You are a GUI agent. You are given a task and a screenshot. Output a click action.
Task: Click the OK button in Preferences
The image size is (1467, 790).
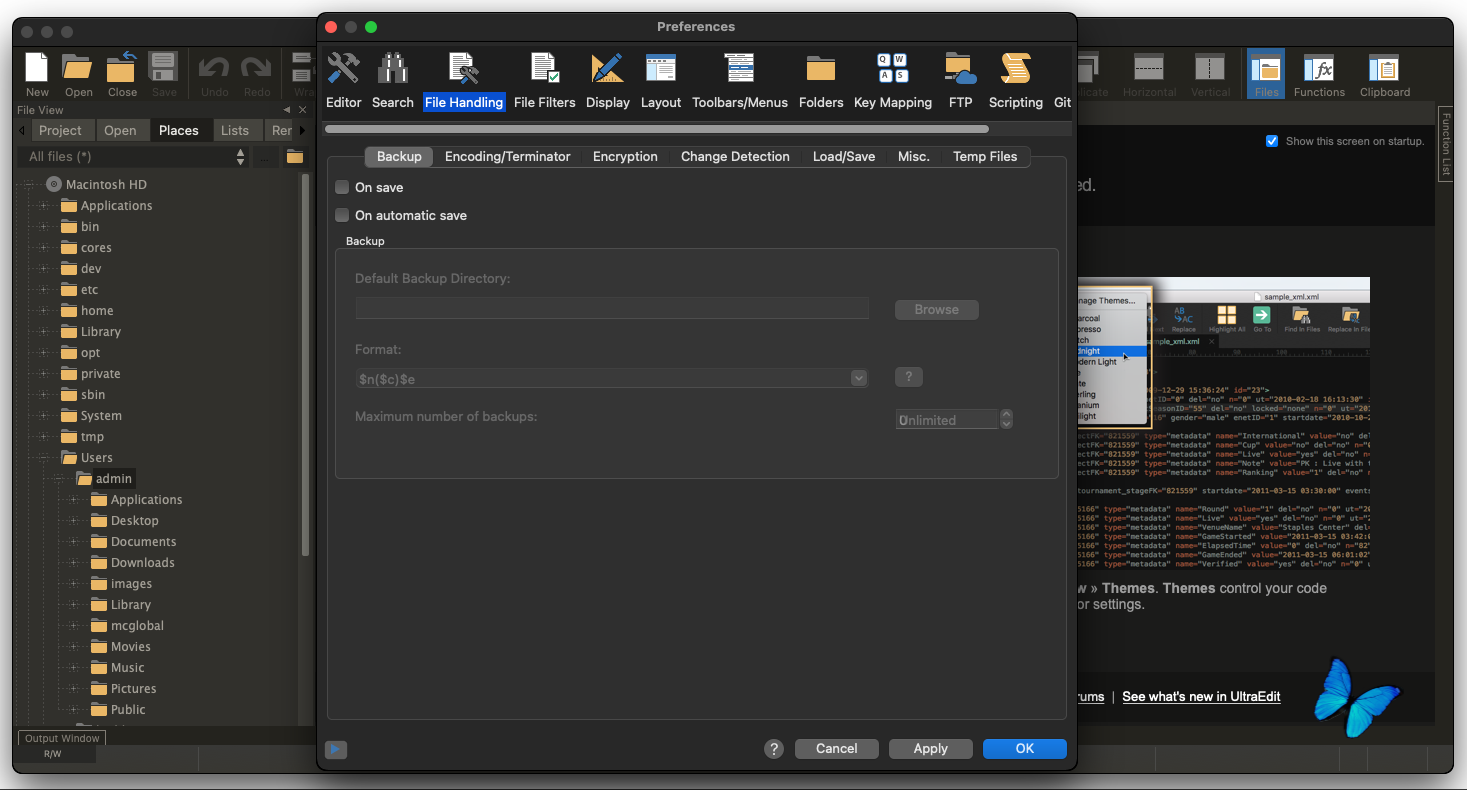tap(1025, 749)
